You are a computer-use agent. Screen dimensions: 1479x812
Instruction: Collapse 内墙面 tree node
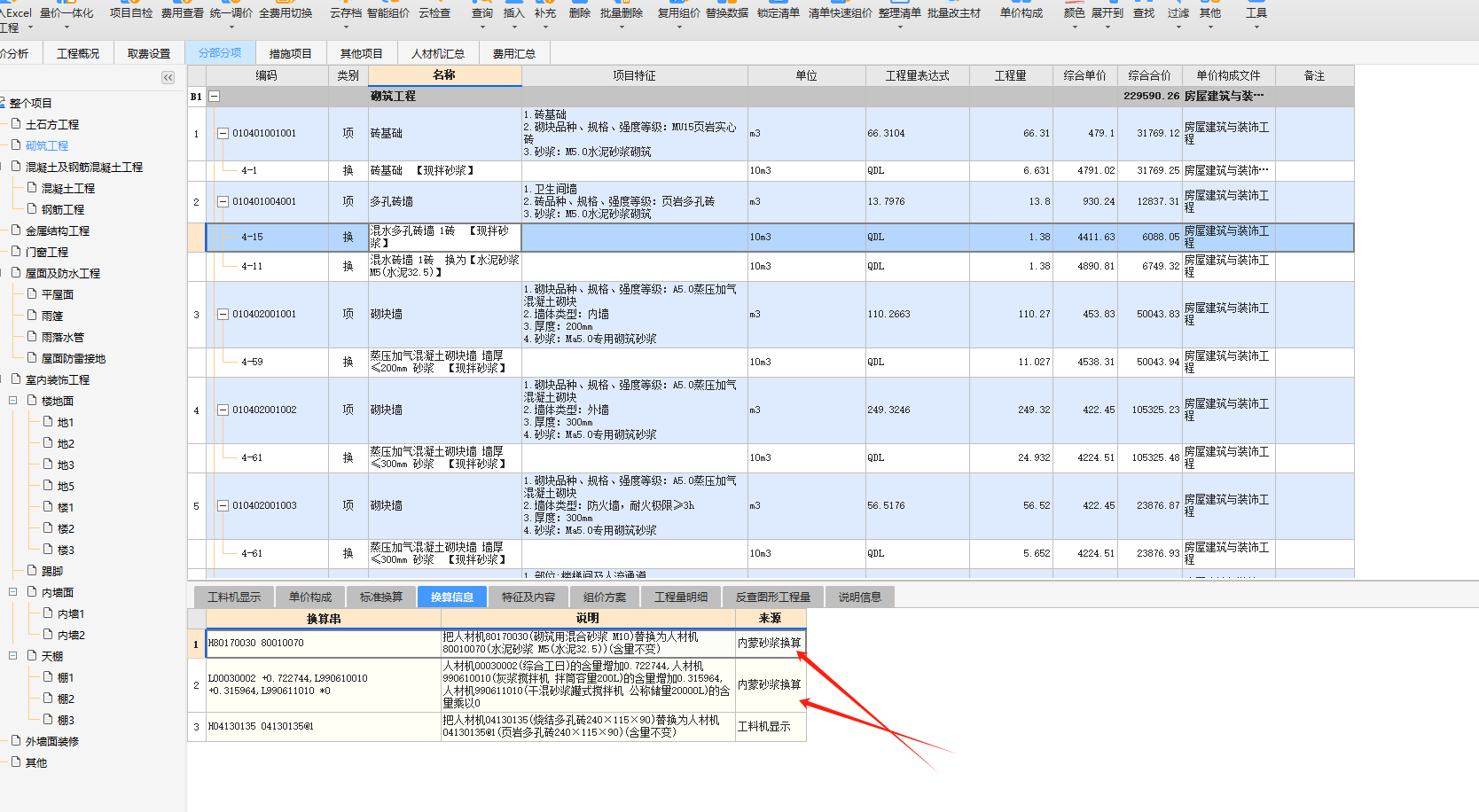coord(13,592)
